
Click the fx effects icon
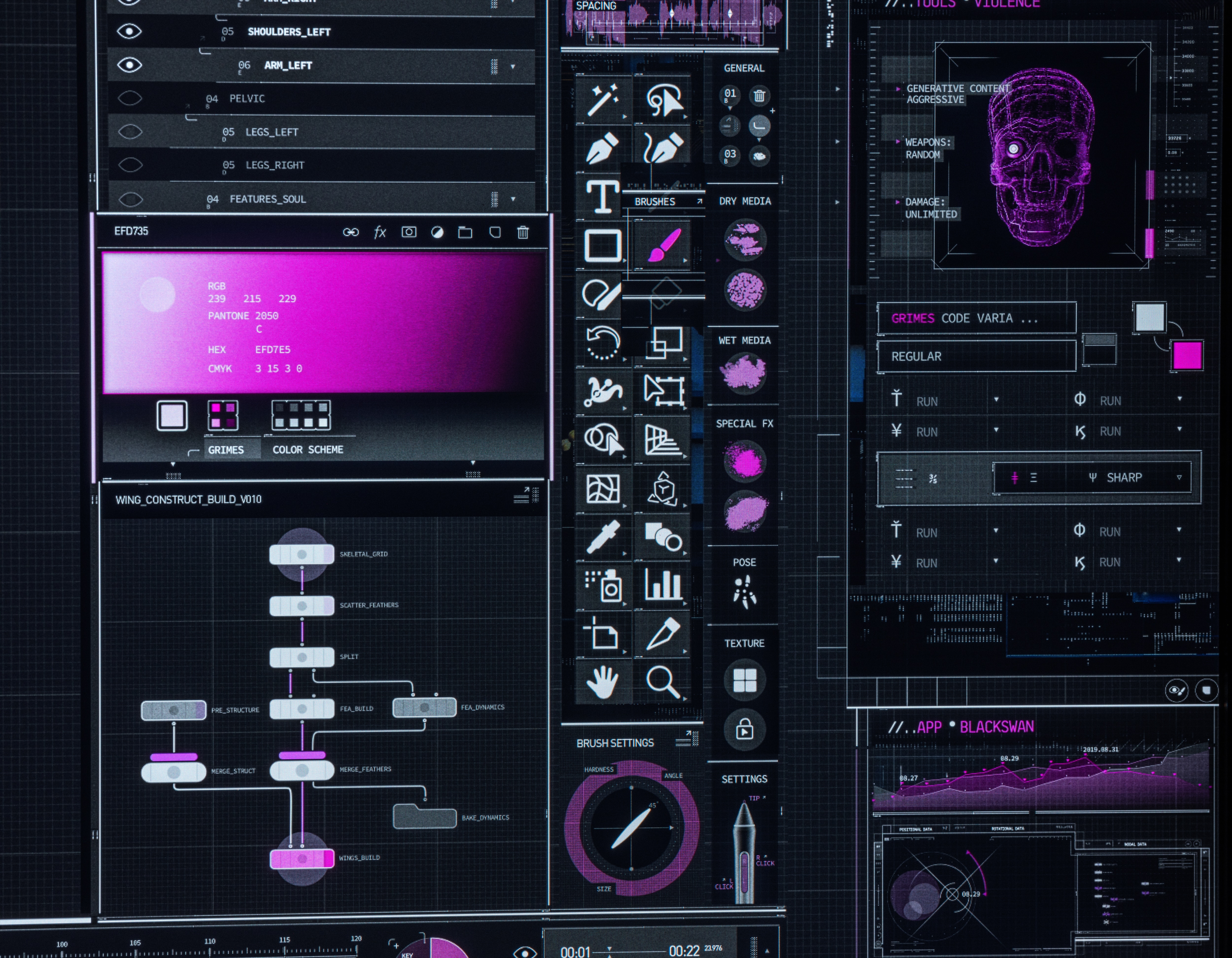[x=380, y=232]
